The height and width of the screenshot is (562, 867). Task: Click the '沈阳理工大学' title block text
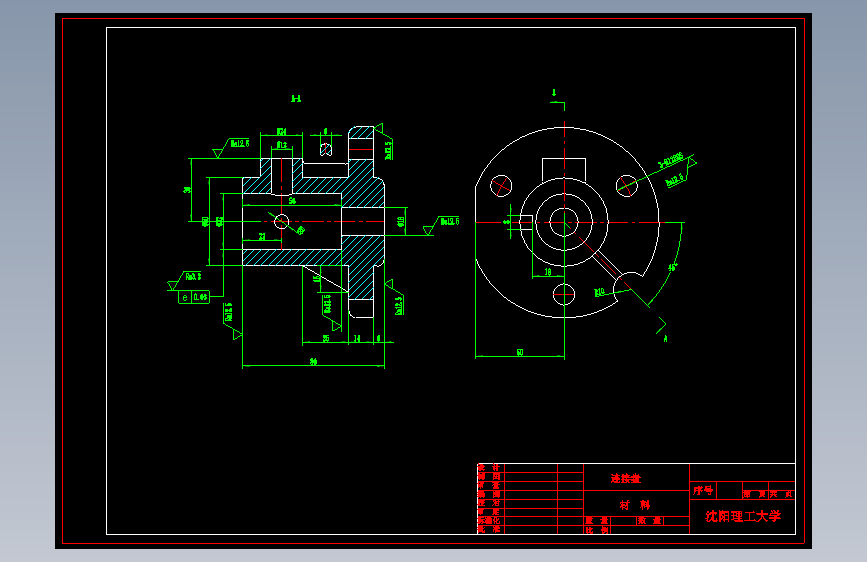click(x=743, y=516)
